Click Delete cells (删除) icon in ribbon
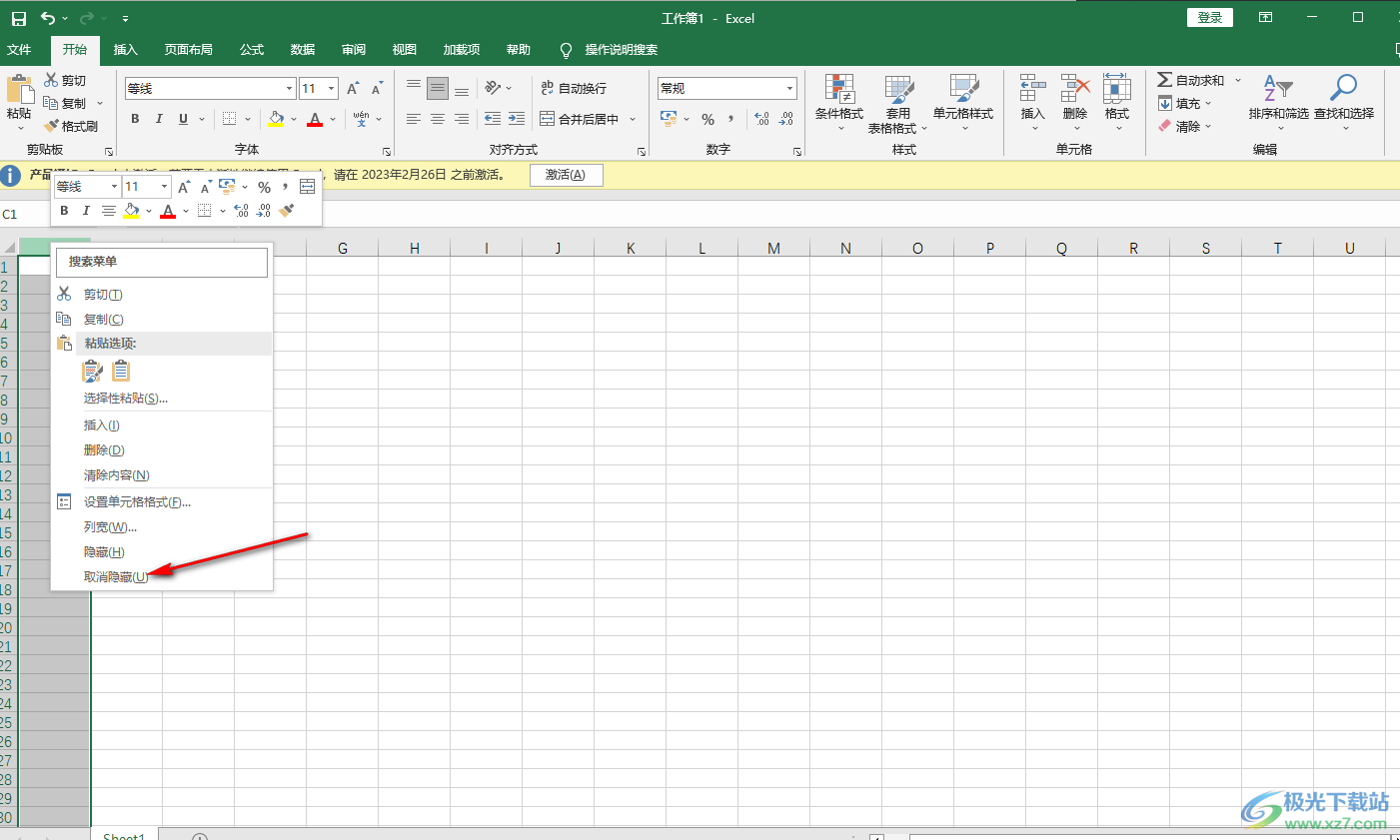The height and width of the screenshot is (840, 1400). [x=1075, y=88]
